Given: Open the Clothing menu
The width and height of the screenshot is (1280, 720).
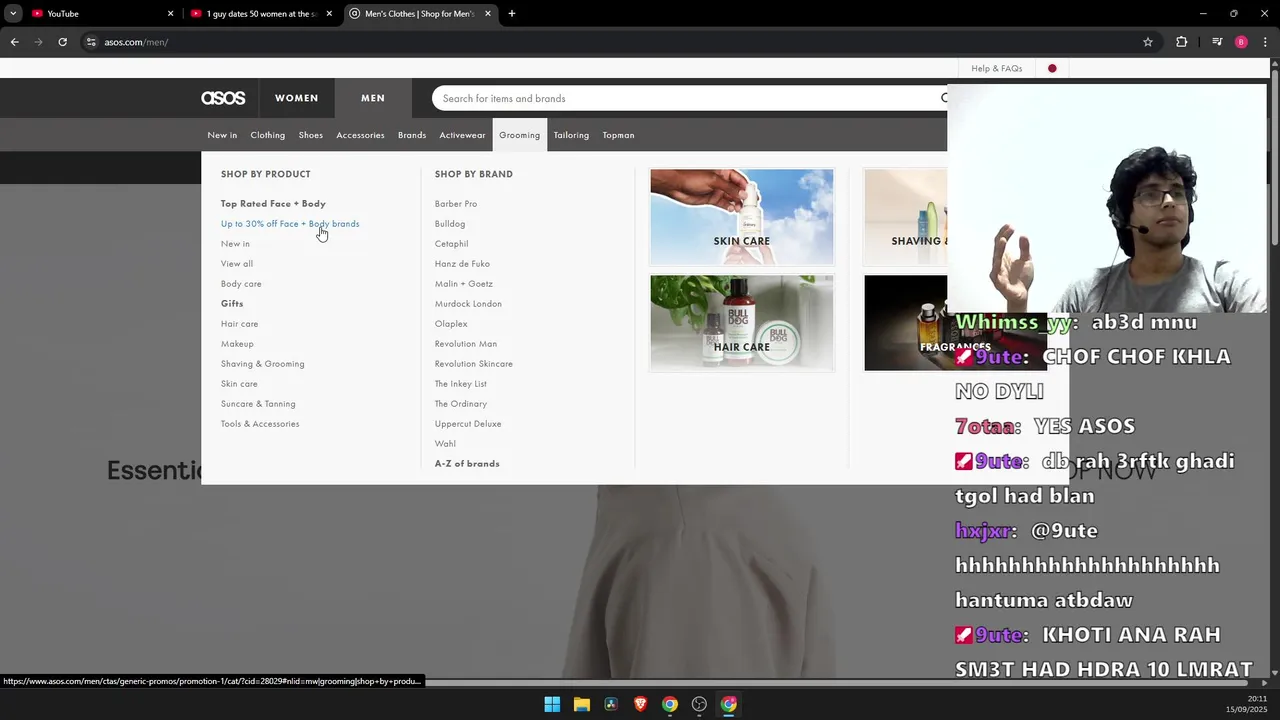Looking at the screenshot, I should 268,135.
